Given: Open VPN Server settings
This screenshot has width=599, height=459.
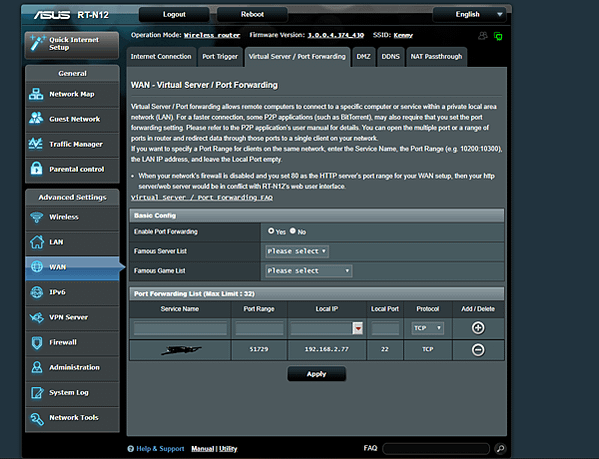Looking at the screenshot, I should point(72,317).
